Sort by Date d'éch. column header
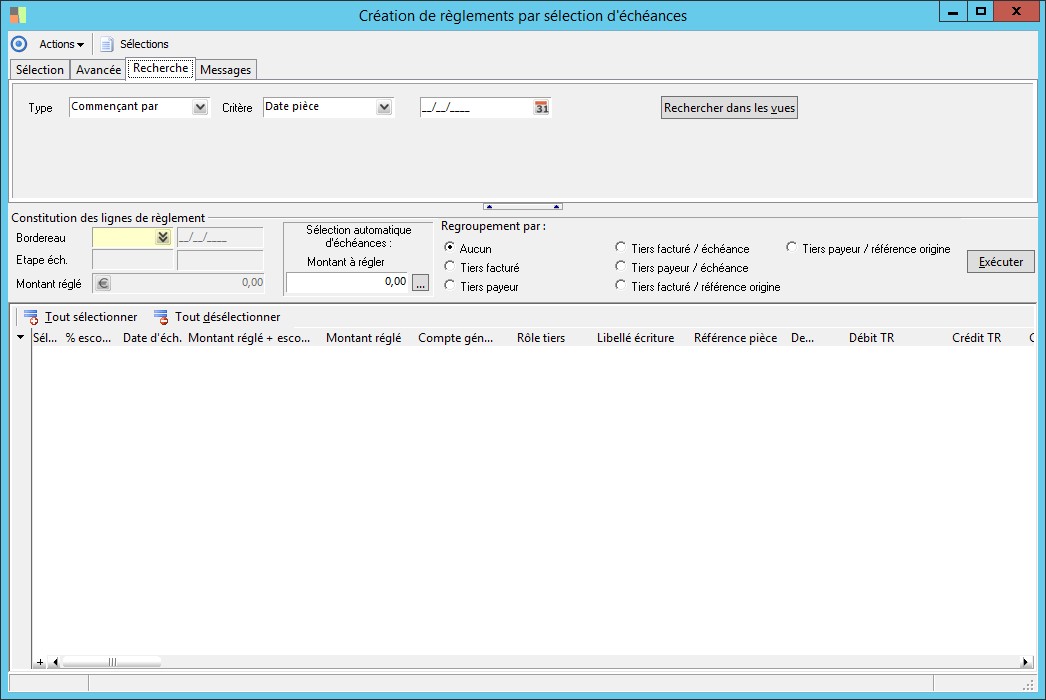The height and width of the screenshot is (700, 1046). (x=152, y=338)
